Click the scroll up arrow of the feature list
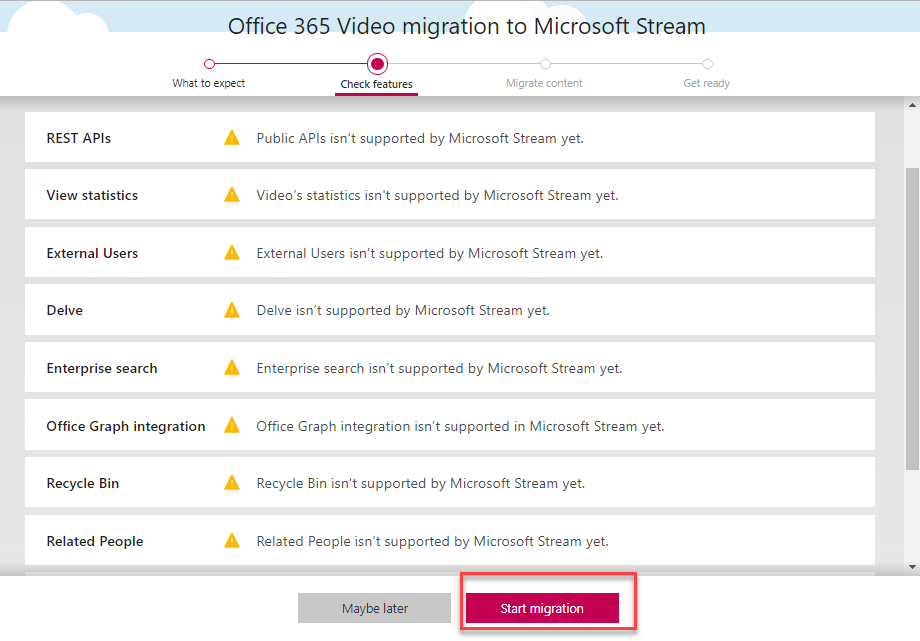This screenshot has height=641, width=920. 912,104
